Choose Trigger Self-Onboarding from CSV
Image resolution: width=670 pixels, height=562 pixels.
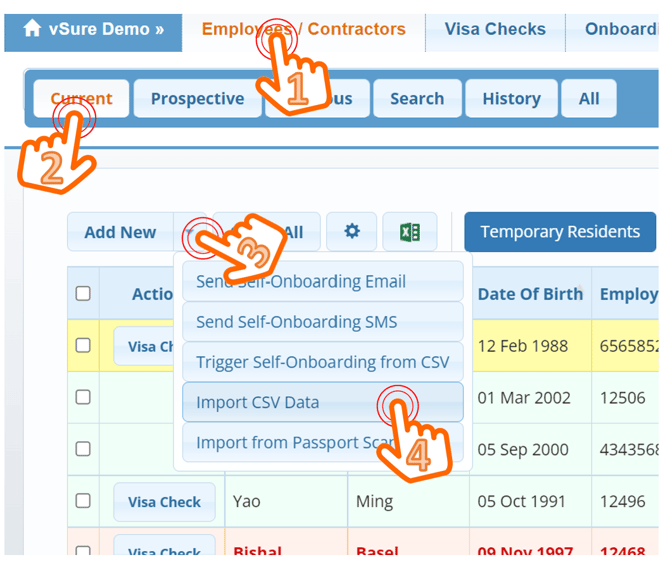click(x=322, y=362)
